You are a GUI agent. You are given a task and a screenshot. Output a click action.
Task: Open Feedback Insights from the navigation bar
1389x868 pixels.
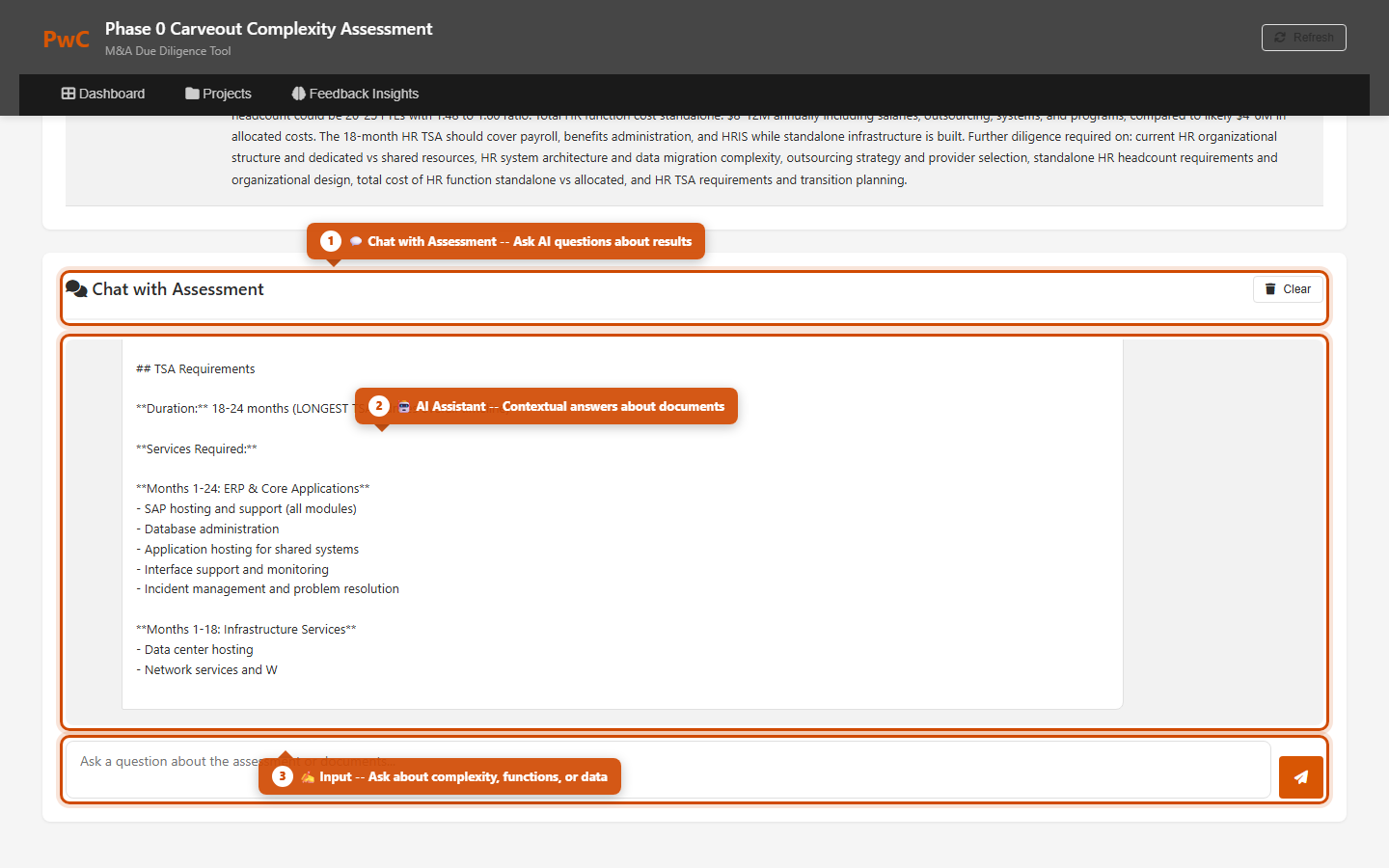click(x=355, y=94)
